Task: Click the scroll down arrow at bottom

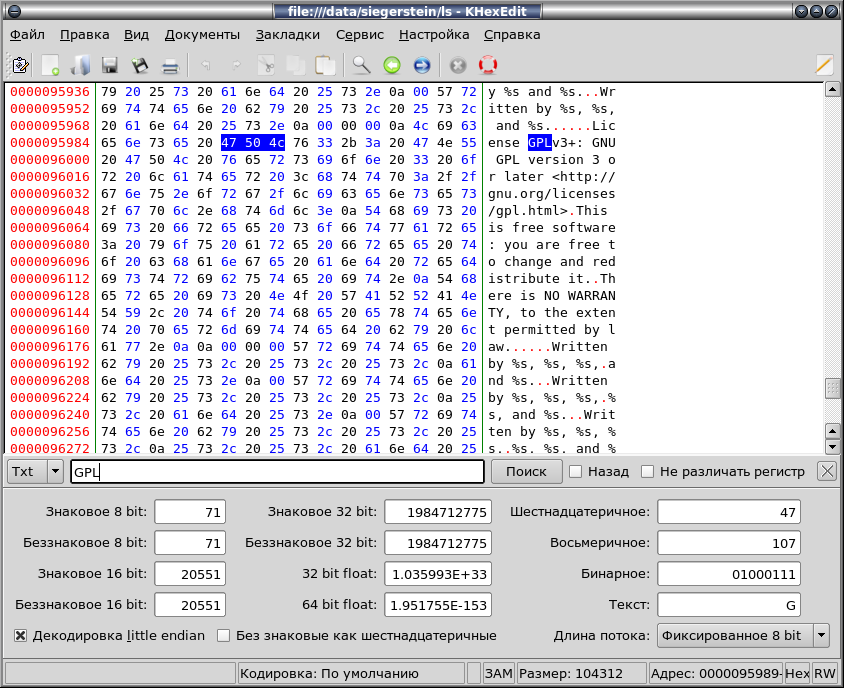Action: coord(832,446)
